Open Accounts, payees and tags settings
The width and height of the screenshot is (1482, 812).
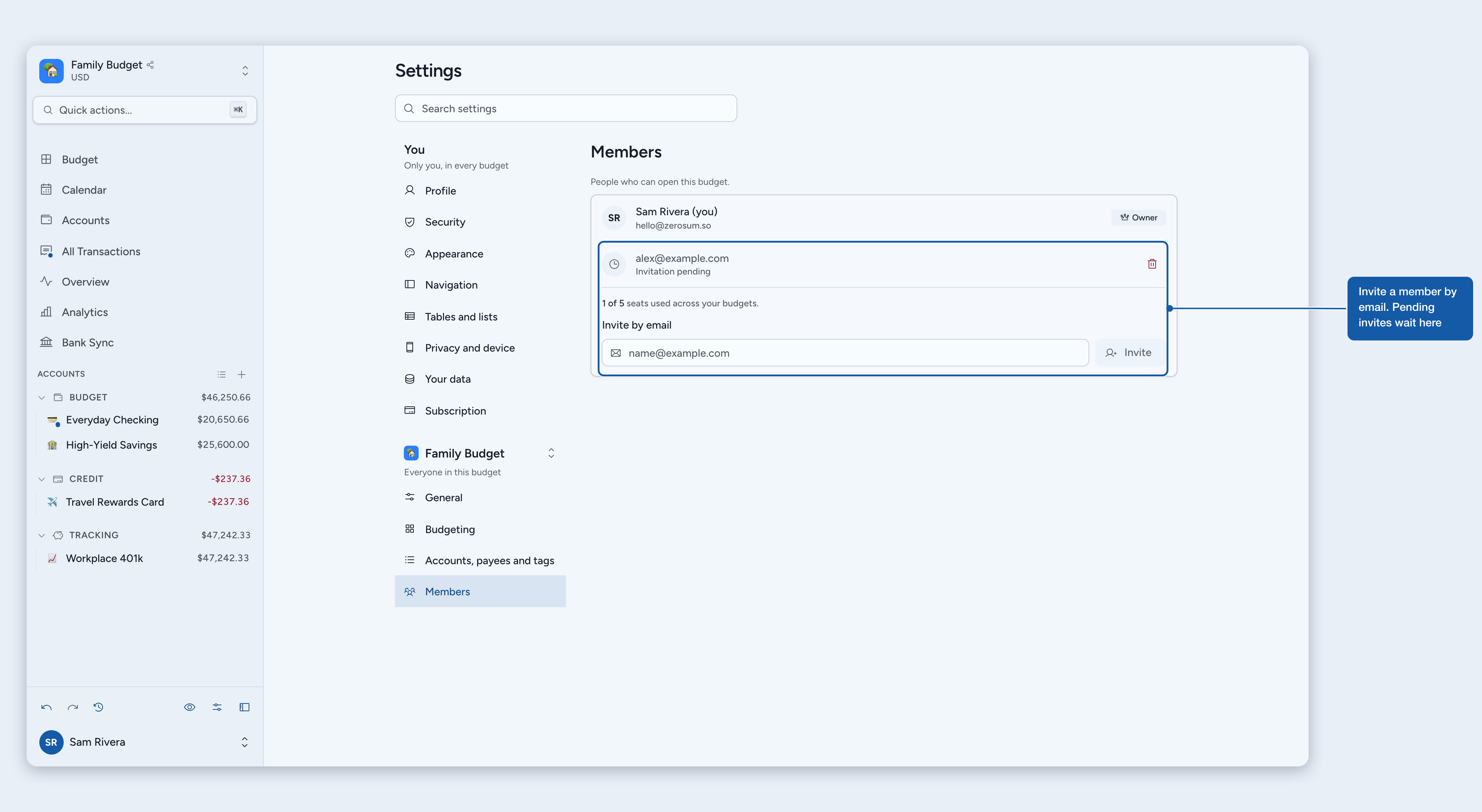click(x=481, y=560)
